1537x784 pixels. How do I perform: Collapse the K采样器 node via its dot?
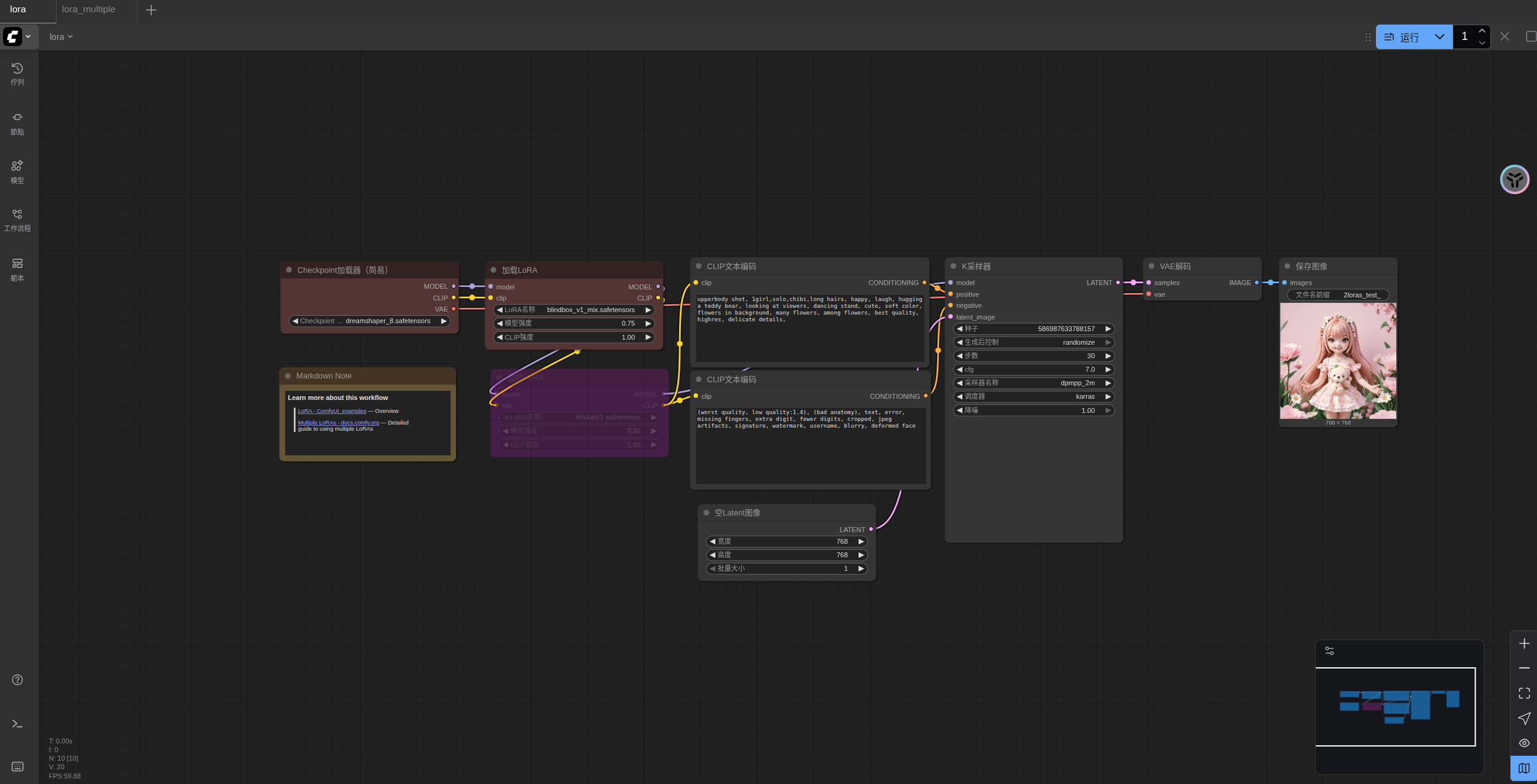[953, 266]
